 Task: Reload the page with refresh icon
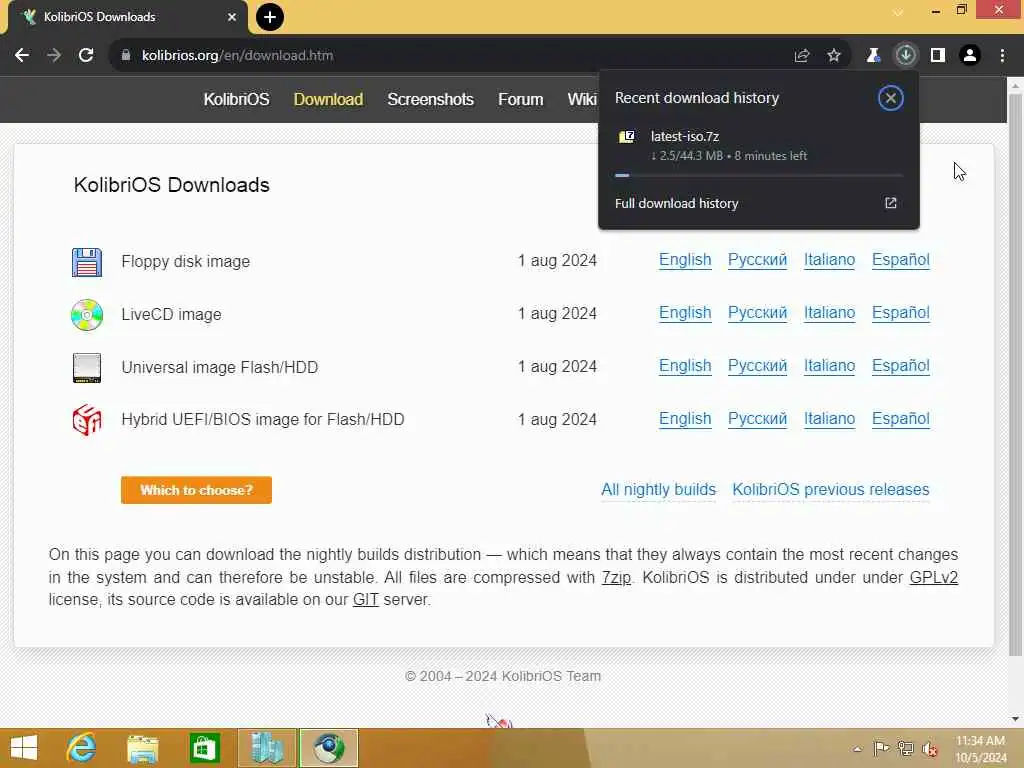86,56
